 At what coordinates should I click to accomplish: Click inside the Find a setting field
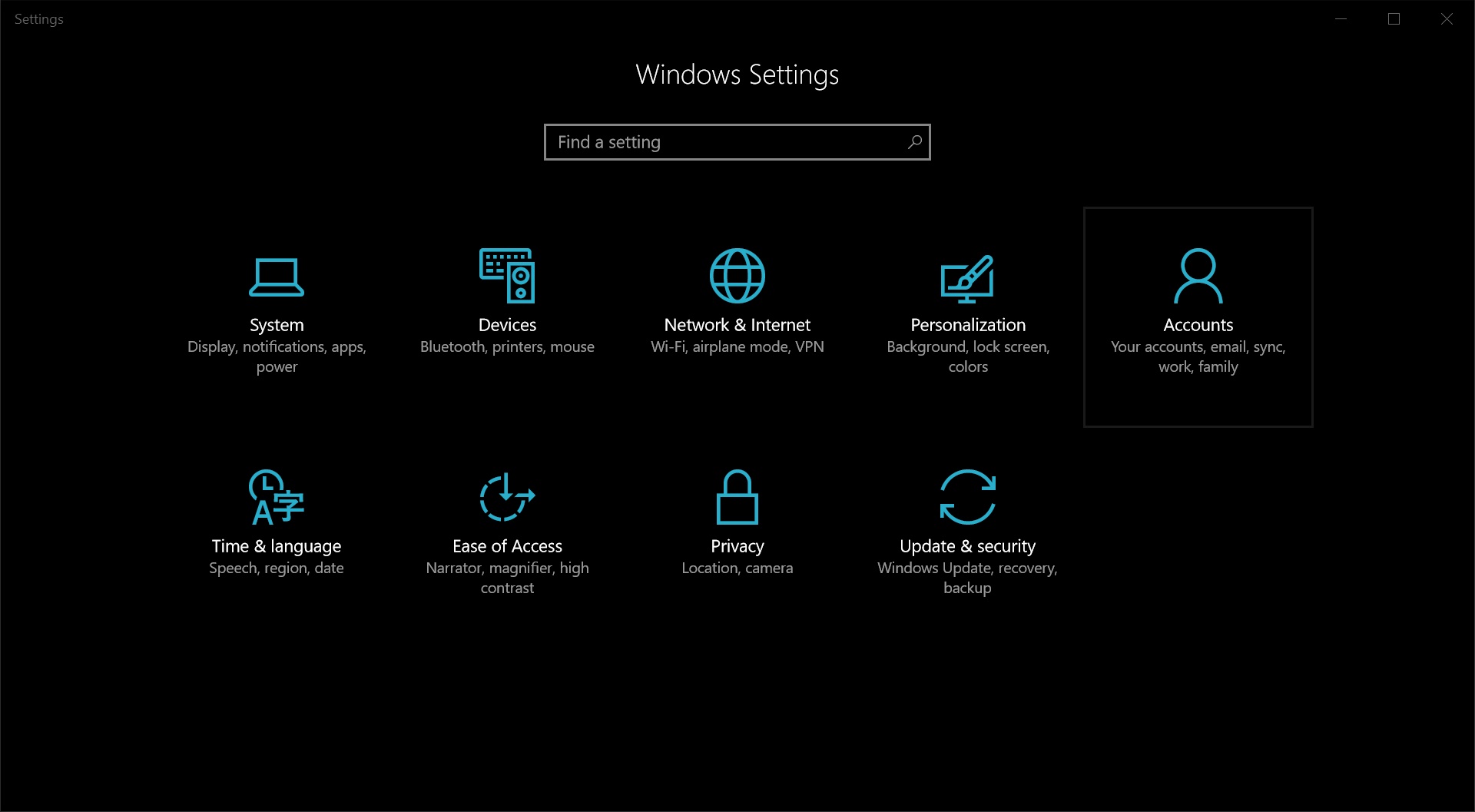click(737, 142)
